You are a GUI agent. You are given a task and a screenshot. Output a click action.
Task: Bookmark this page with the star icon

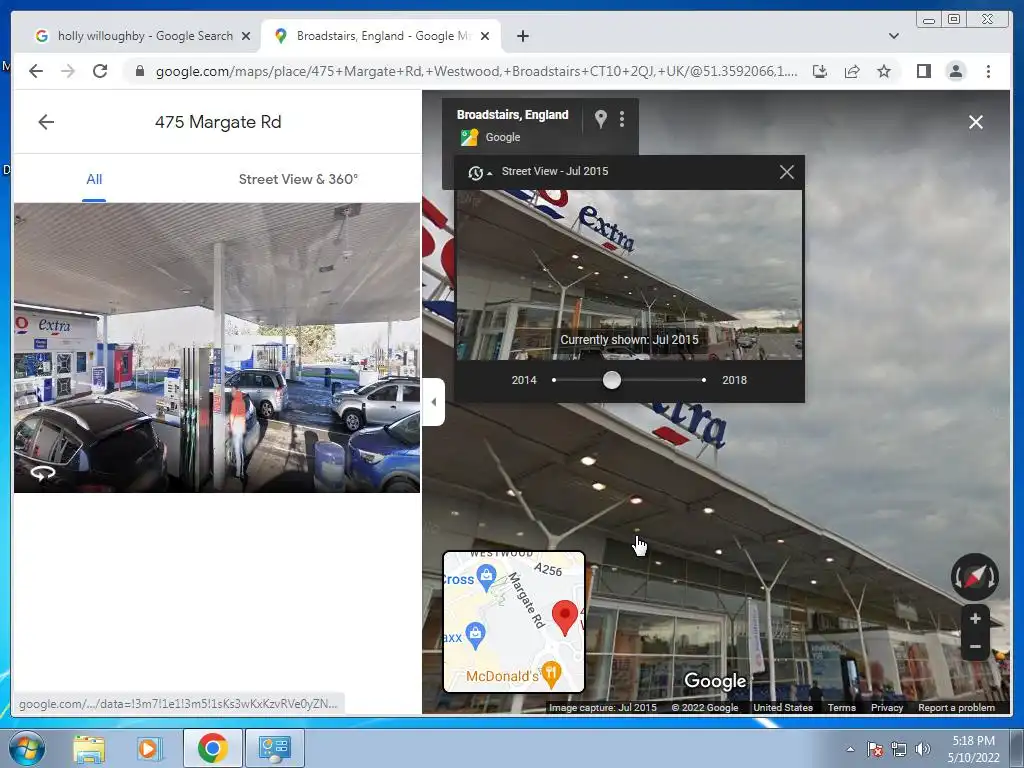point(884,71)
